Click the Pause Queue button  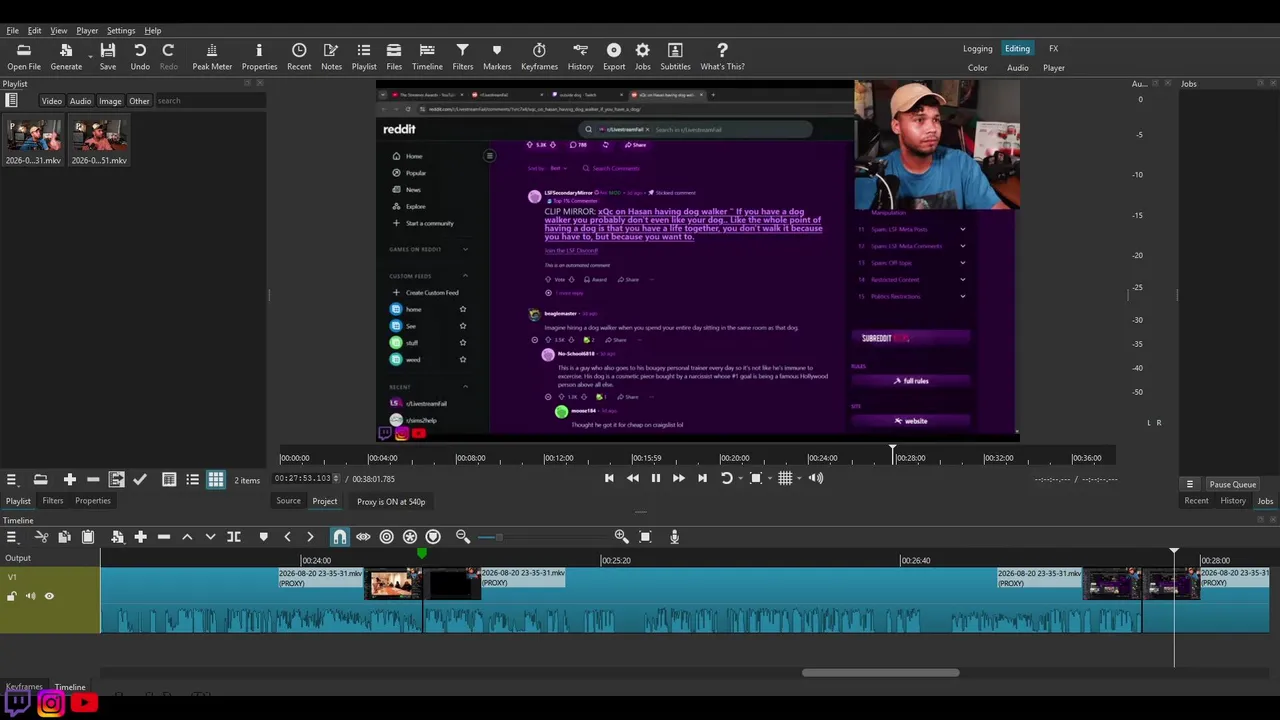click(1232, 484)
